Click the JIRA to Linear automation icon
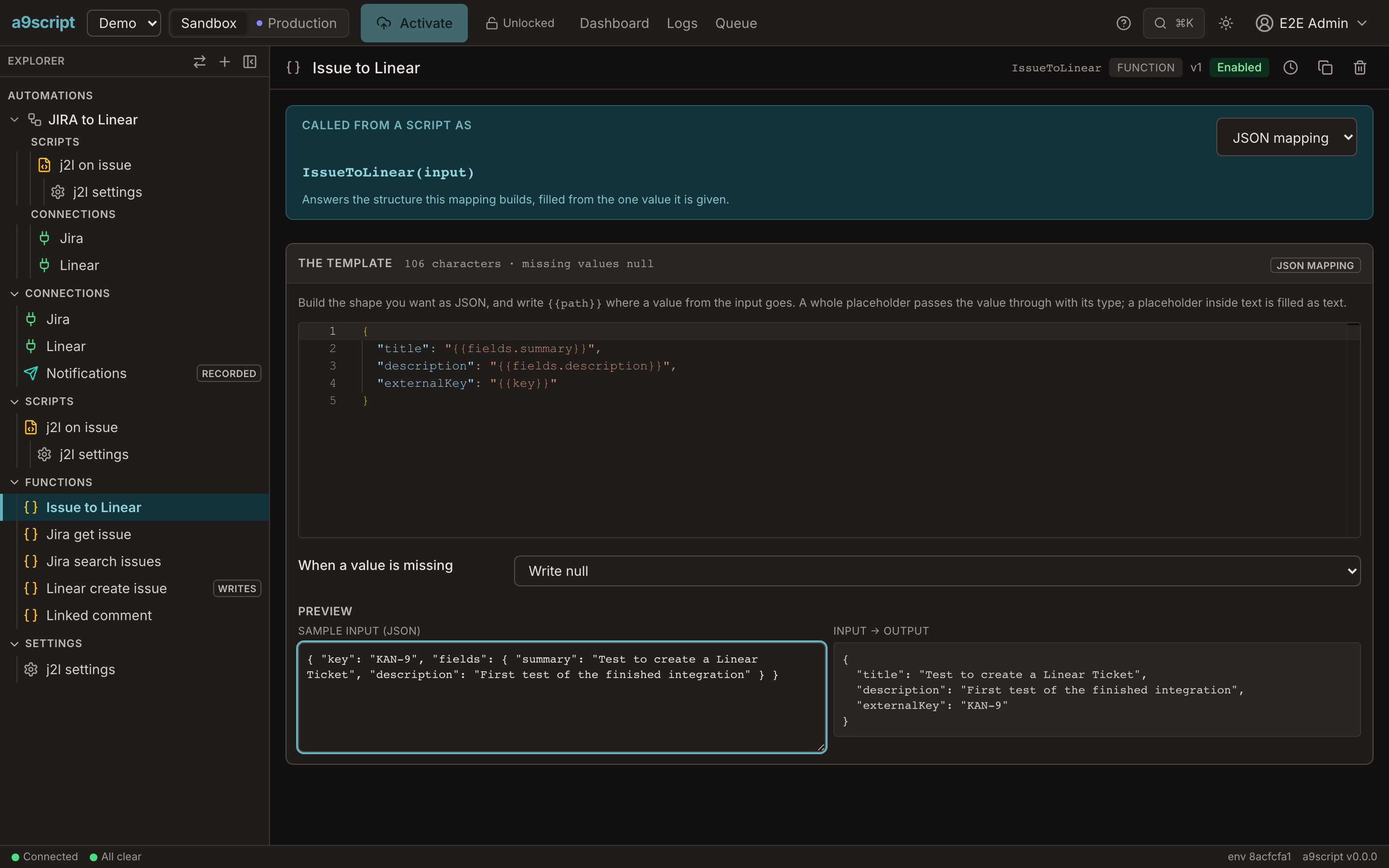This screenshot has height=868, width=1389. (x=34, y=120)
